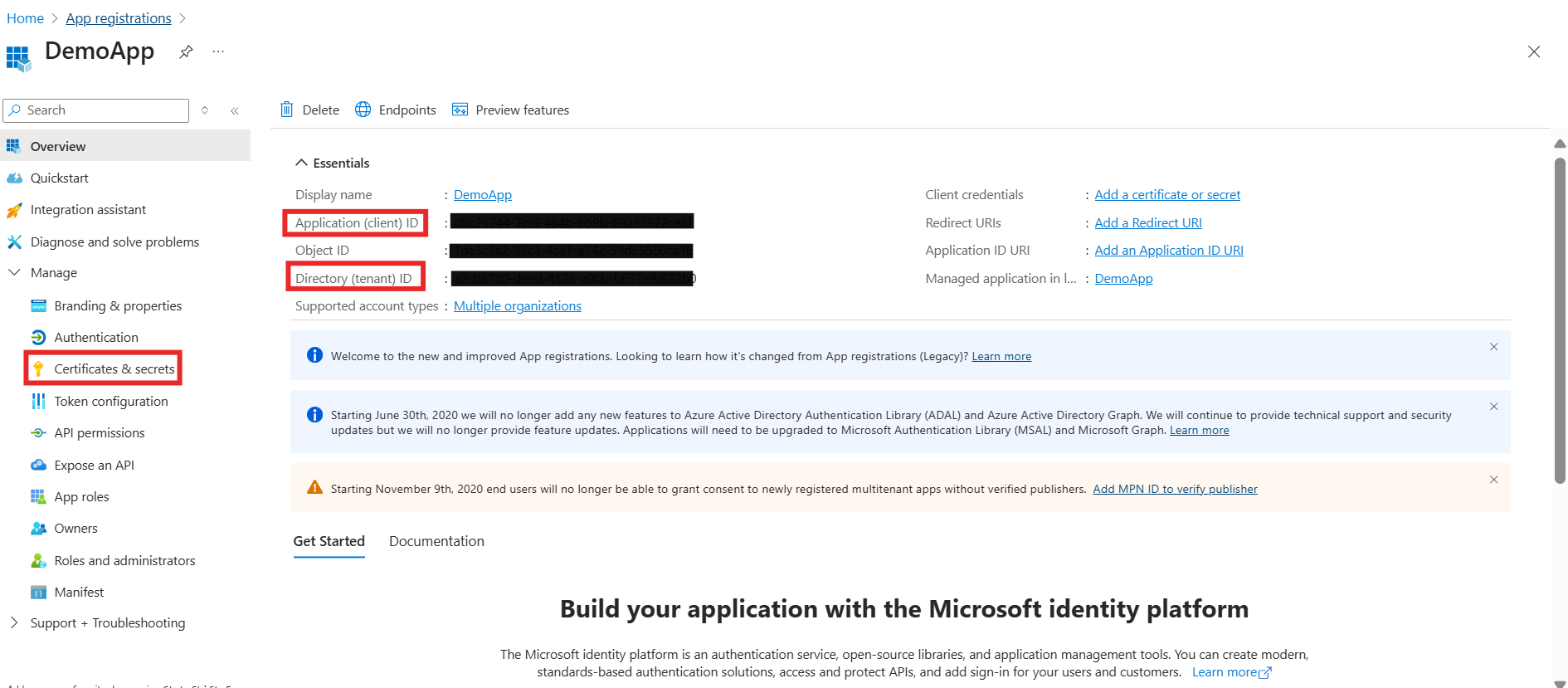Click the Expose an API cloud icon
Screen dimensions: 1568x688
coord(38,465)
